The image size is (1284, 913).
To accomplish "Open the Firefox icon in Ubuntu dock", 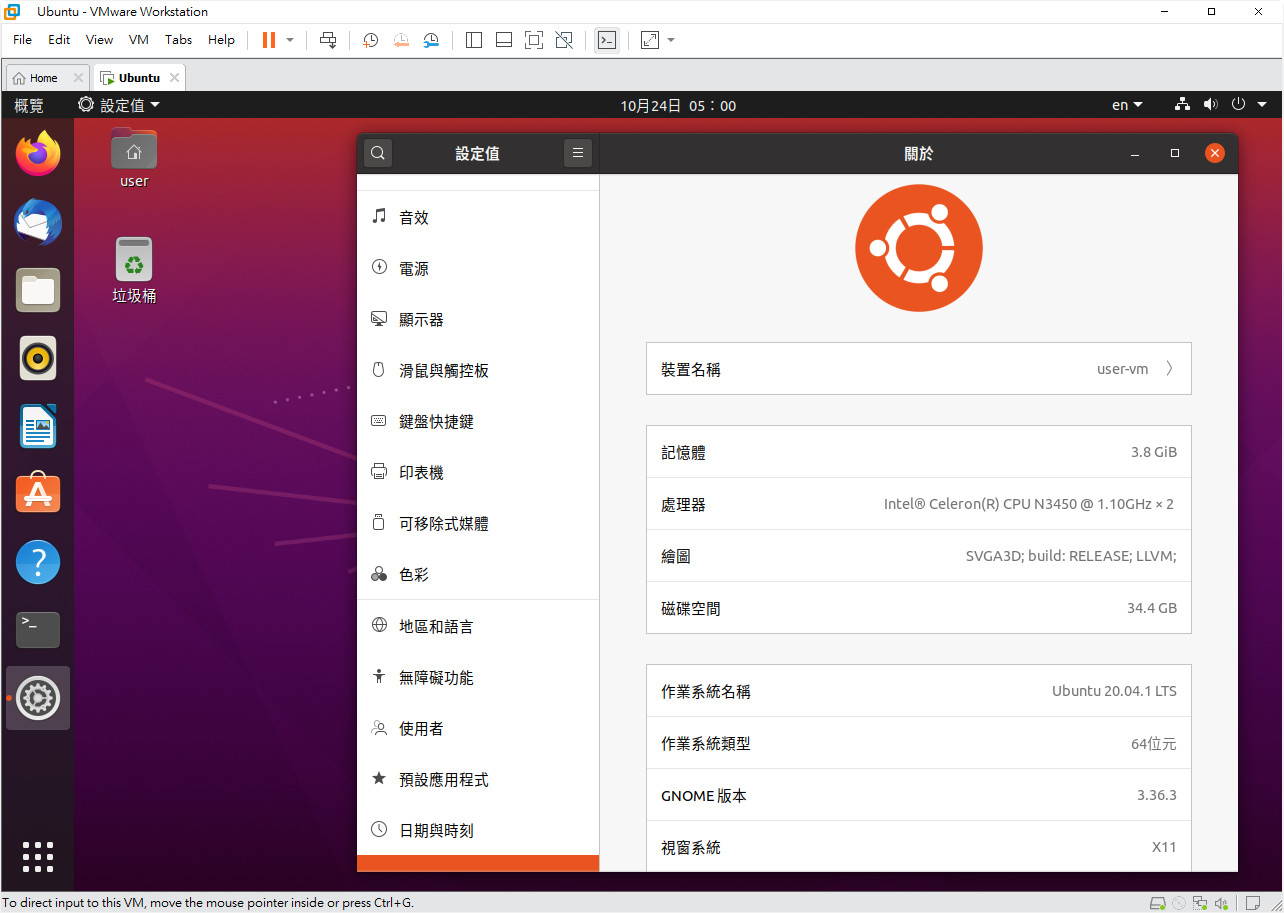I will point(38,153).
